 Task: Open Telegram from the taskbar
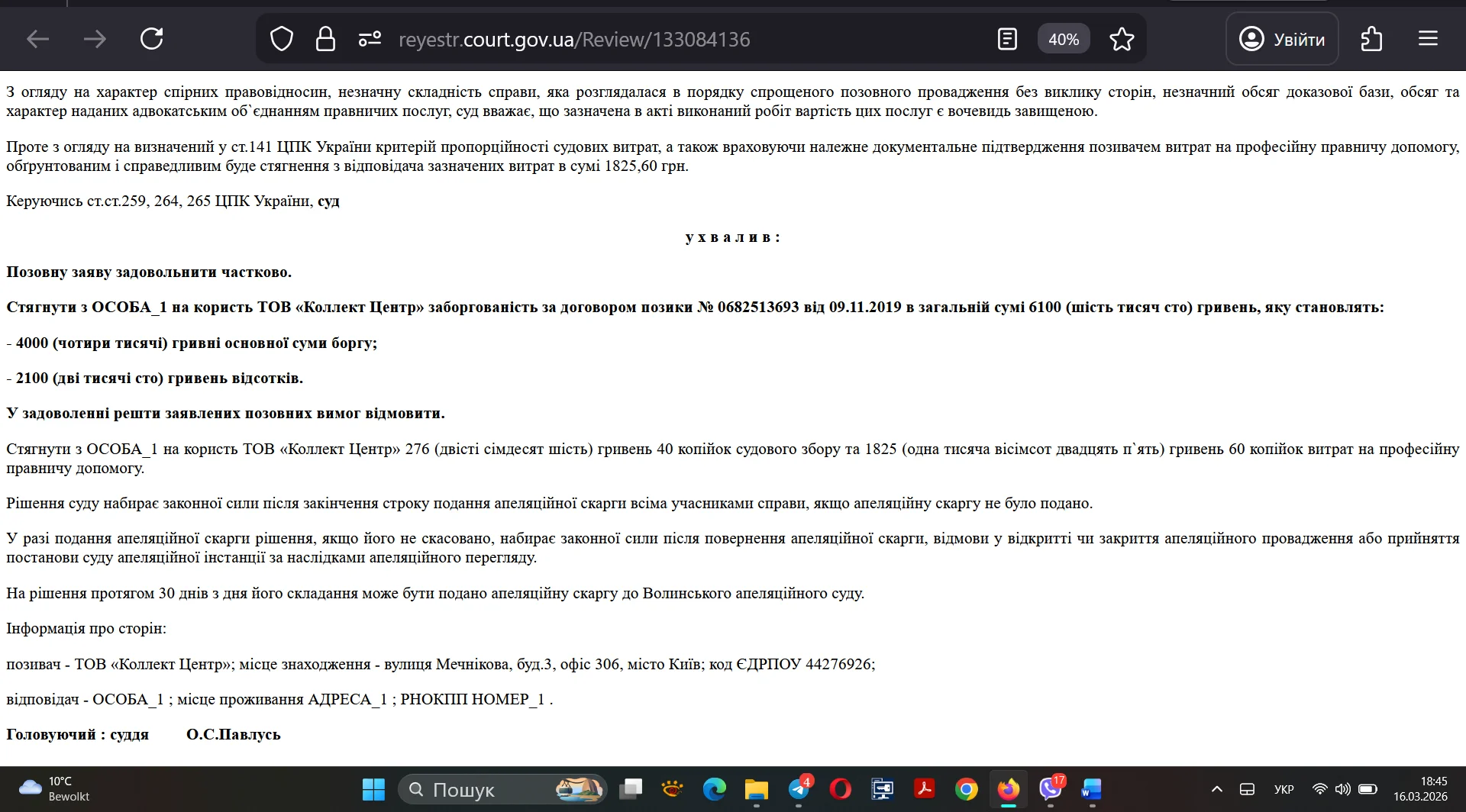799,789
